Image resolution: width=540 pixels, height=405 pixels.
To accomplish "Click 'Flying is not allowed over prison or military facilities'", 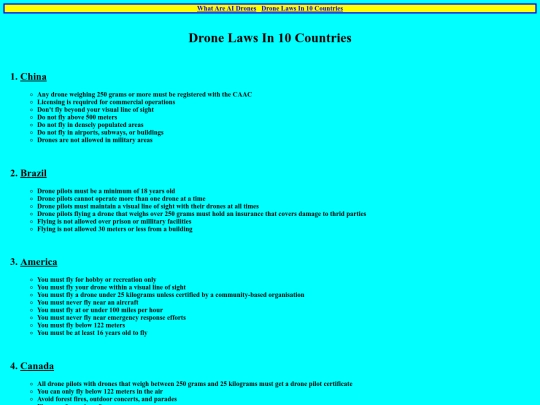I will 114,221.
